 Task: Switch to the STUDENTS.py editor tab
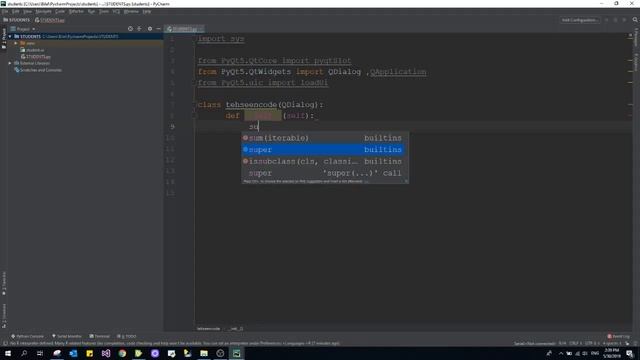pos(184,29)
